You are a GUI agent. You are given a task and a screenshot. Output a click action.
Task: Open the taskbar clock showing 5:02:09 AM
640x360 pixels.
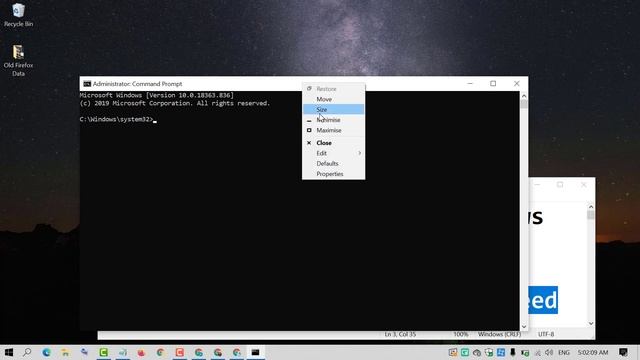(x=593, y=352)
